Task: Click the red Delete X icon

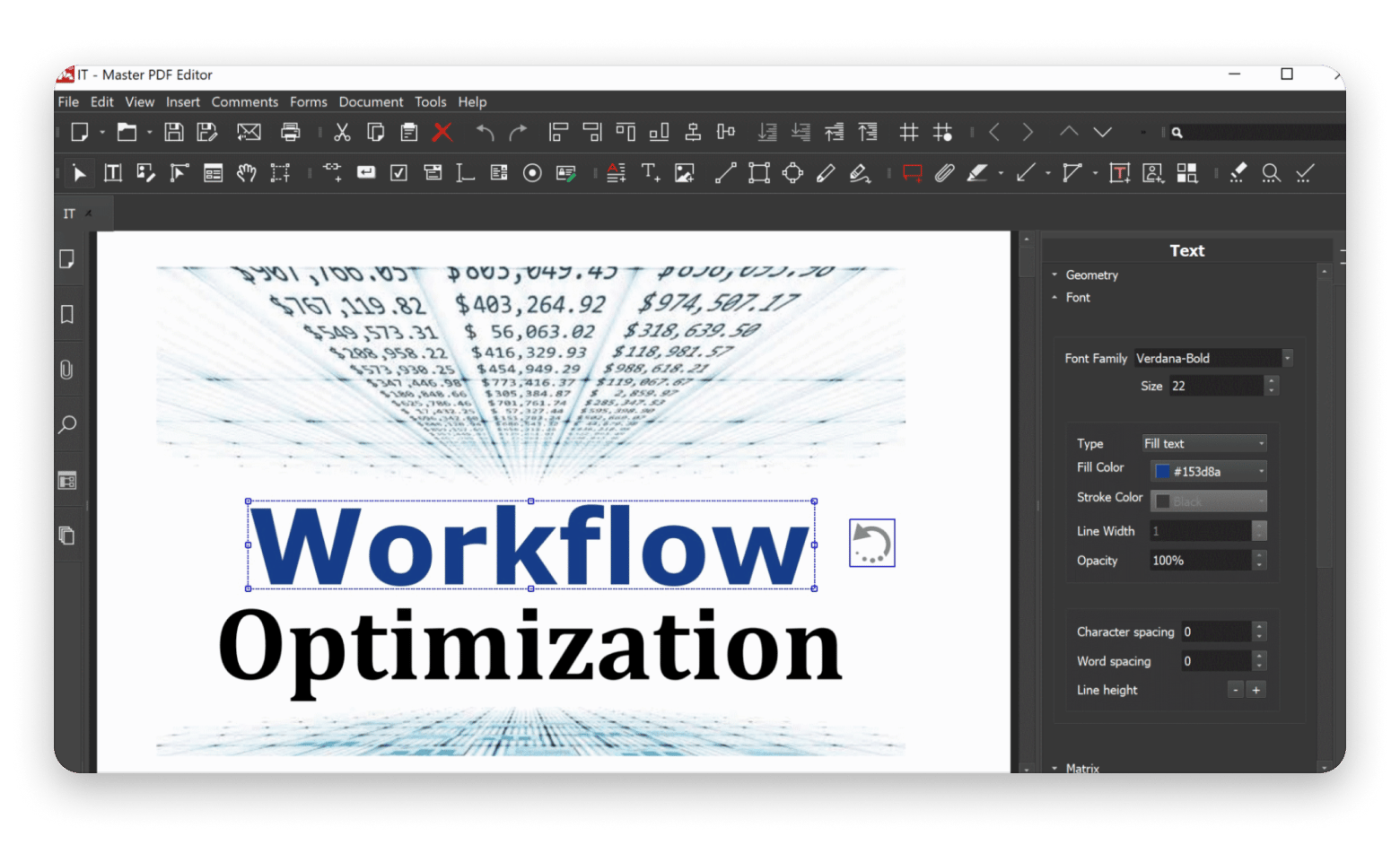Action: pyautogui.click(x=442, y=133)
